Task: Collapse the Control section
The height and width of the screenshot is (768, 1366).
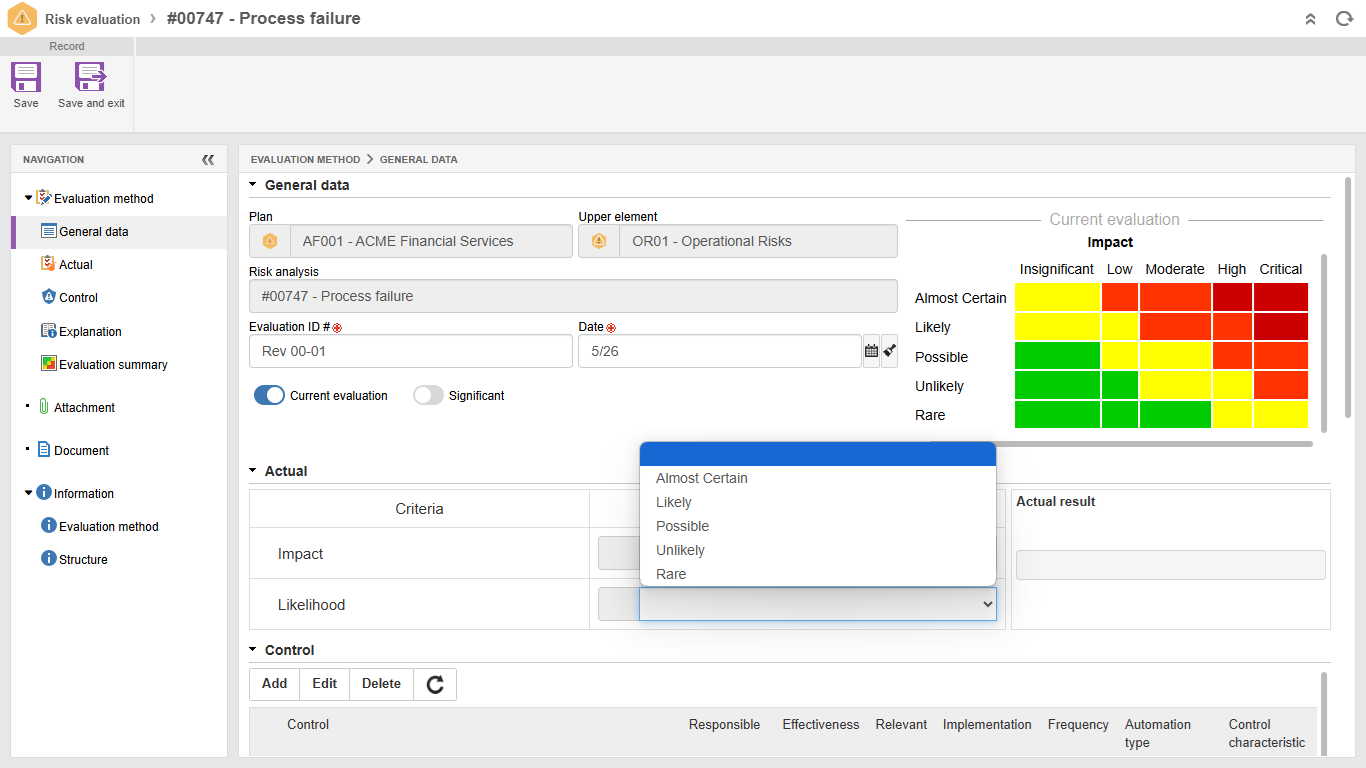Action: (x=254, y=650)
